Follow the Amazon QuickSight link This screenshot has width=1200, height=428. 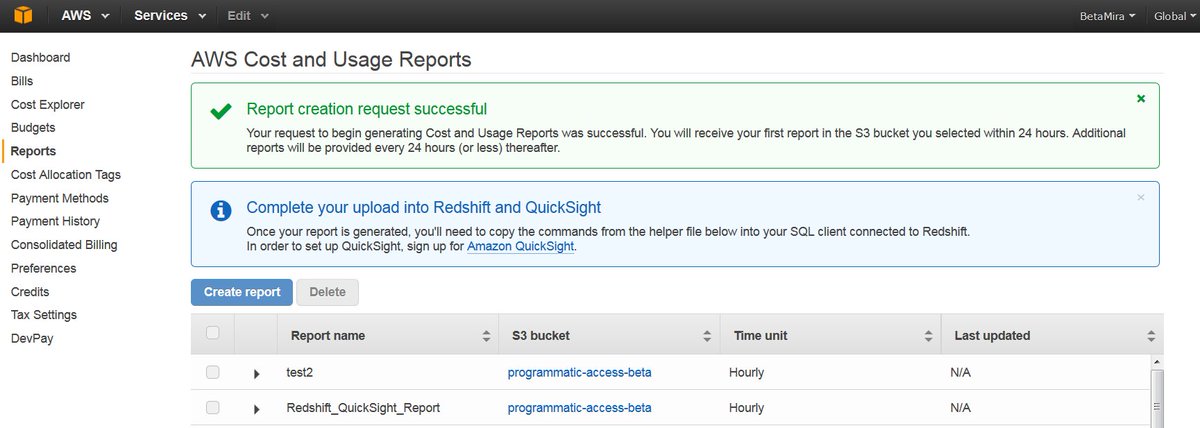click(521, 247)
